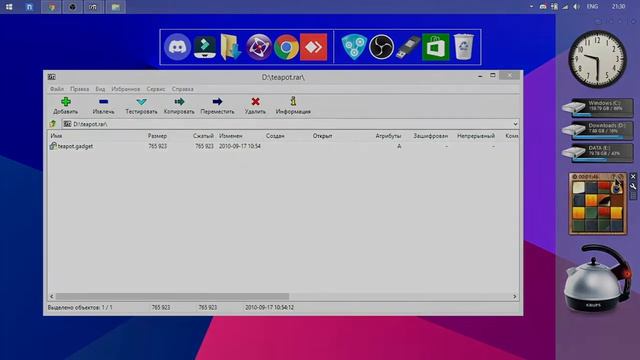This screenshot has width=640, height=360.
Task: Open the Recycle Bin in the dock
Action: (x=464, y=47)
